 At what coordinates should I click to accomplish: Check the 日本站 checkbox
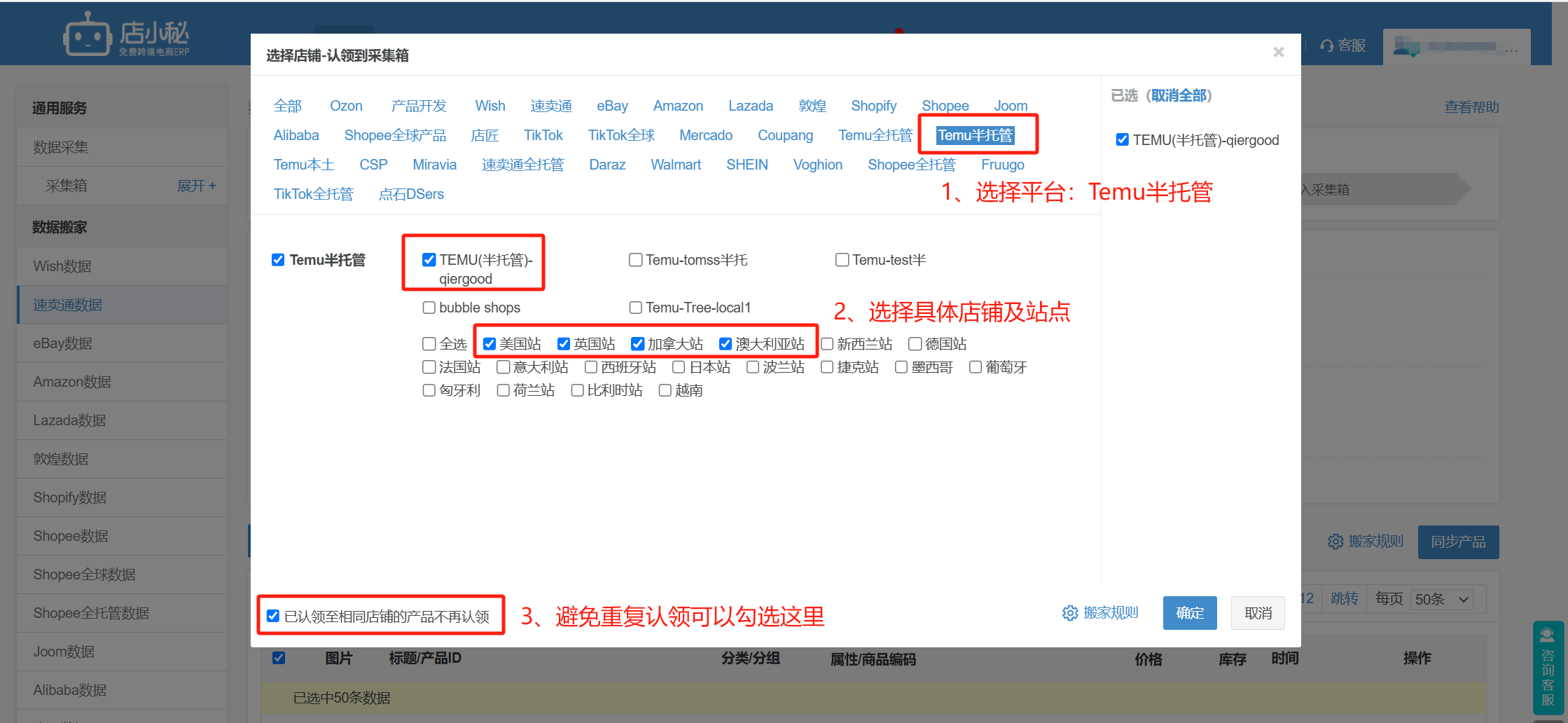678,367
